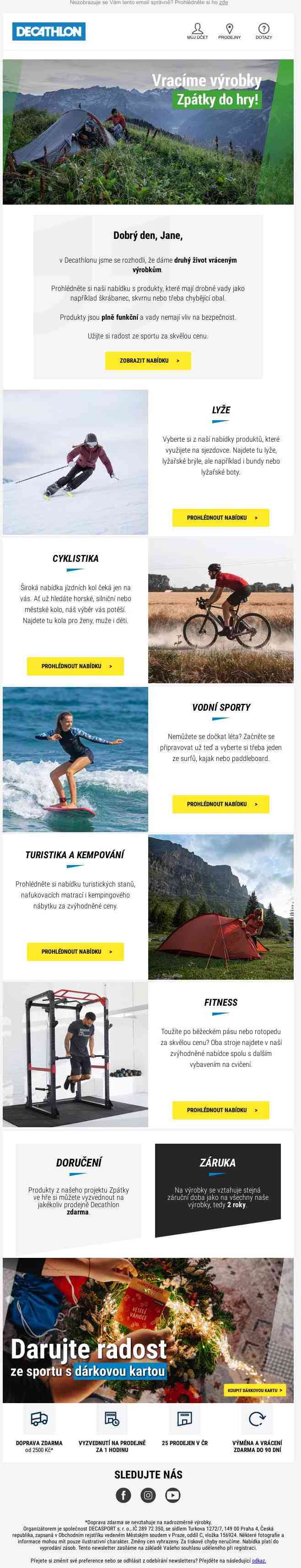Image resolution: width=301 pixels, height=1568 pixels.
Task: Open the YouTube social icon
Action: point(173,1495)
